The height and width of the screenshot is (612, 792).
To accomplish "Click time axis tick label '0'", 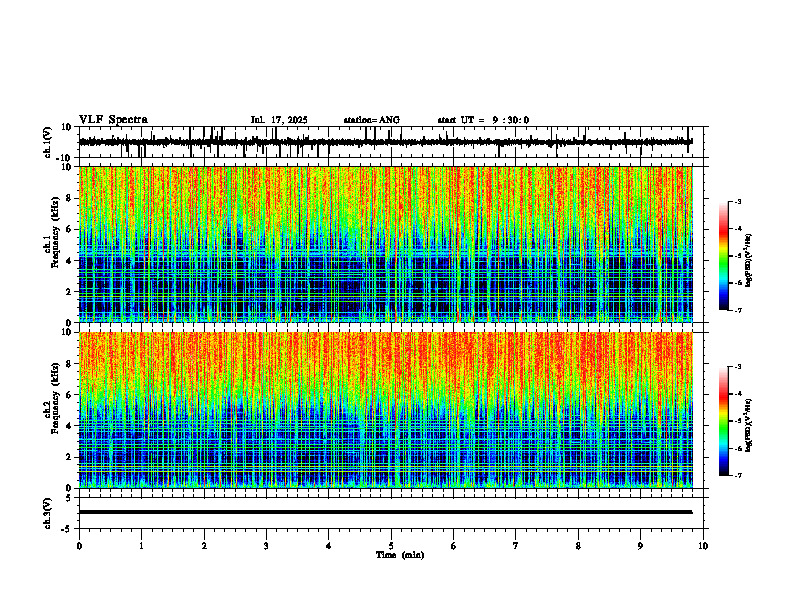I will coord(79,546).
